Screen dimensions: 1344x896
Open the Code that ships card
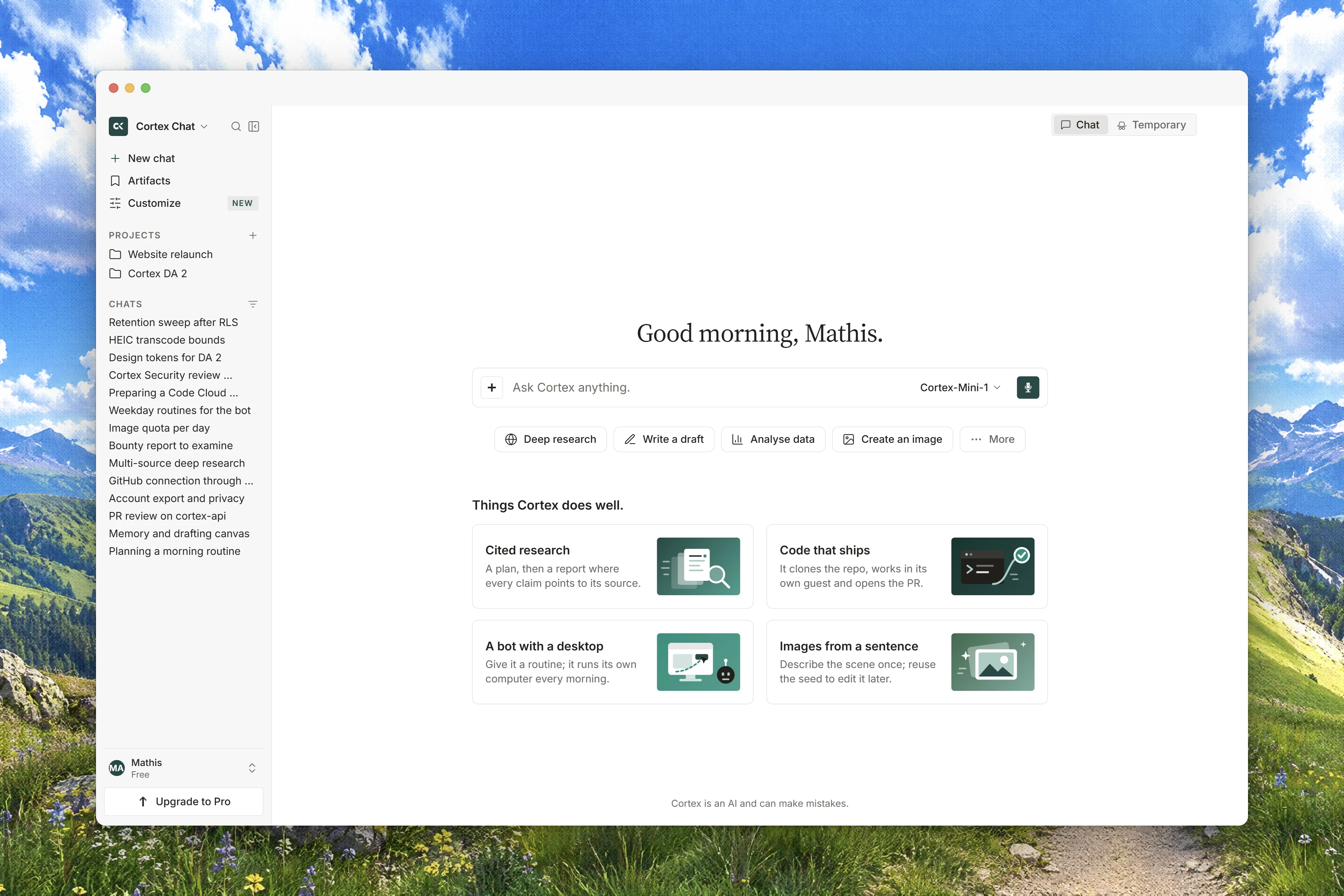[907, 566]
